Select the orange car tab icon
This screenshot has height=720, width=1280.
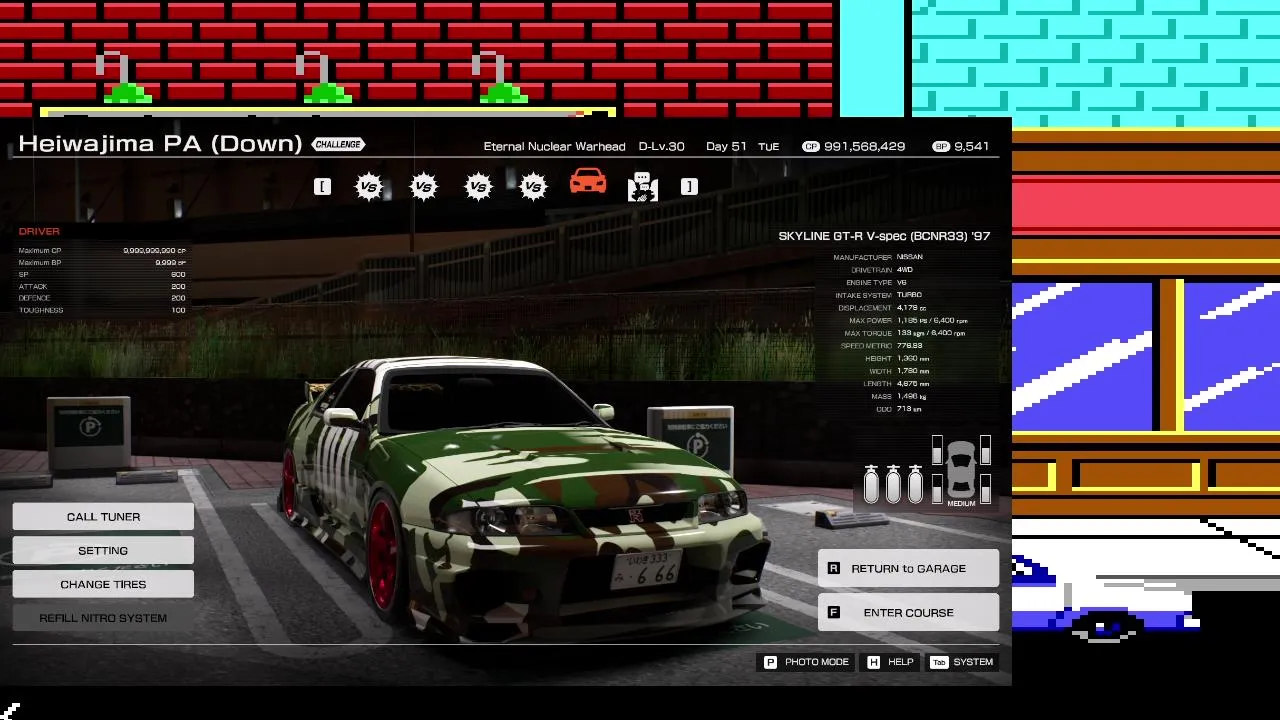(x=588, y=182)
